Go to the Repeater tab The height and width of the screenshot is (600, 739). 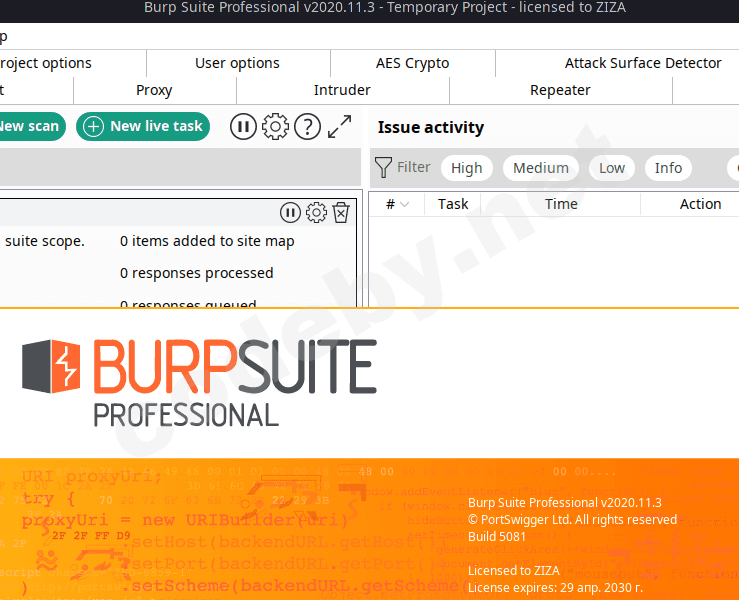(x=560, y=90)
